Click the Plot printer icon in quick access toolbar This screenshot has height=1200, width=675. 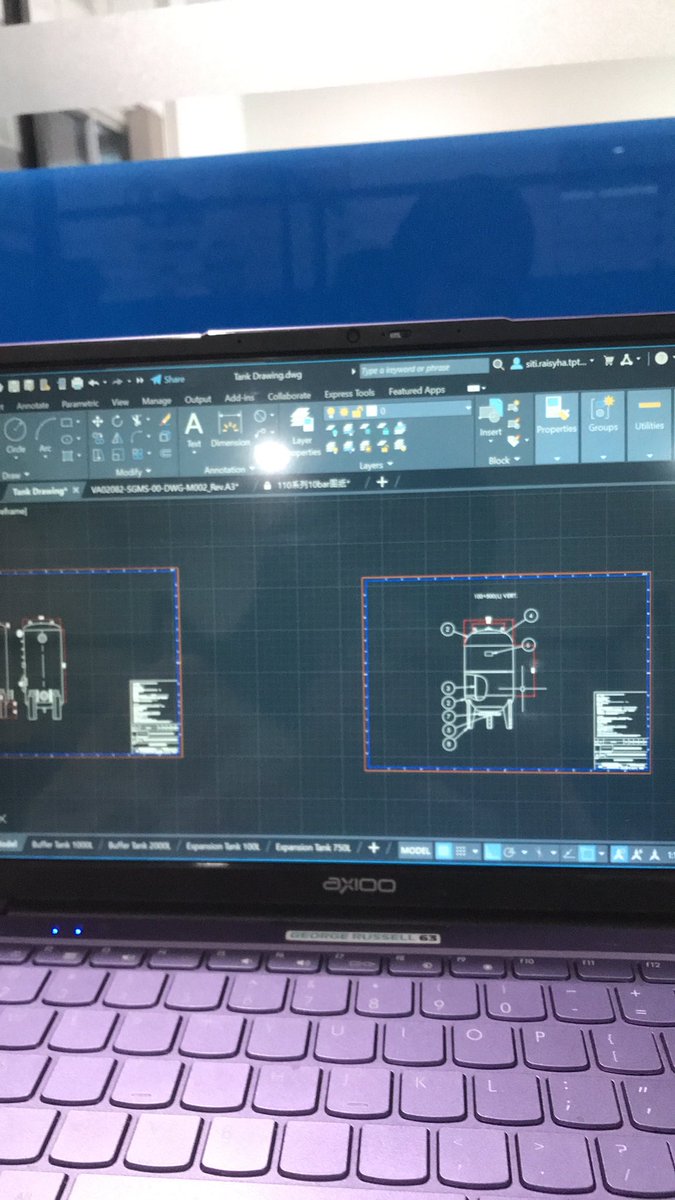click(77, 382)
